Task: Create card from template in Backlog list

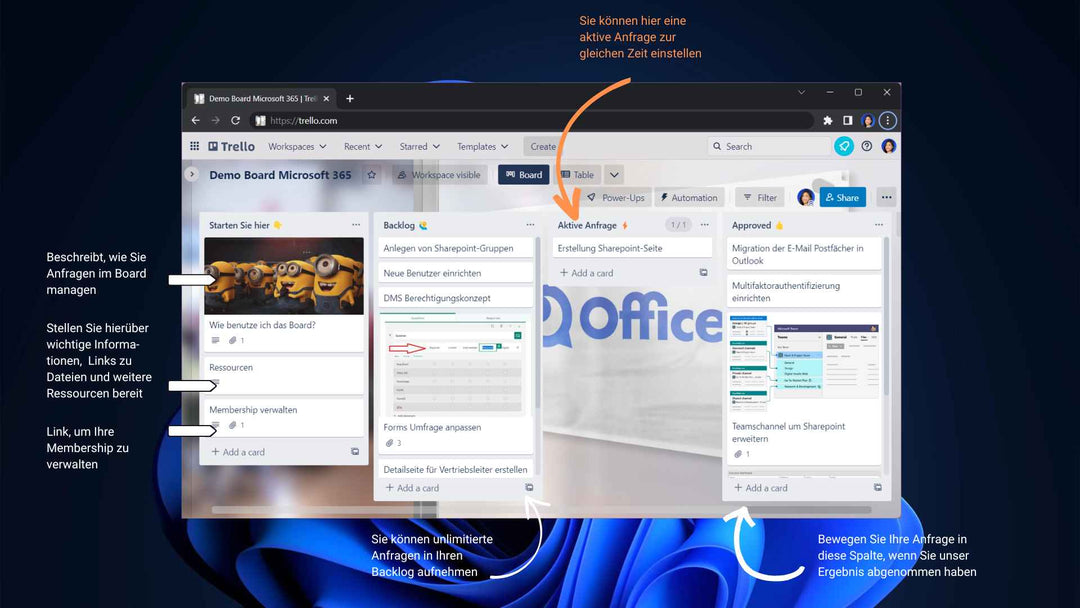Action: tap(529, 488)
